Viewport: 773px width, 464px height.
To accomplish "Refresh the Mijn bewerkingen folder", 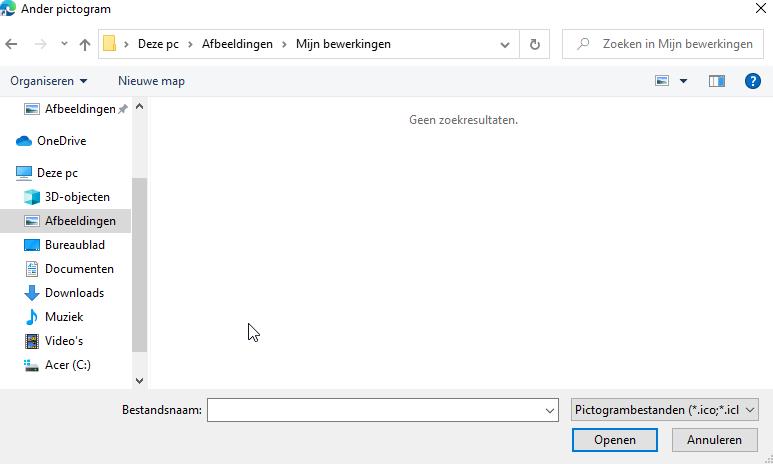I will tap(534, 44).
